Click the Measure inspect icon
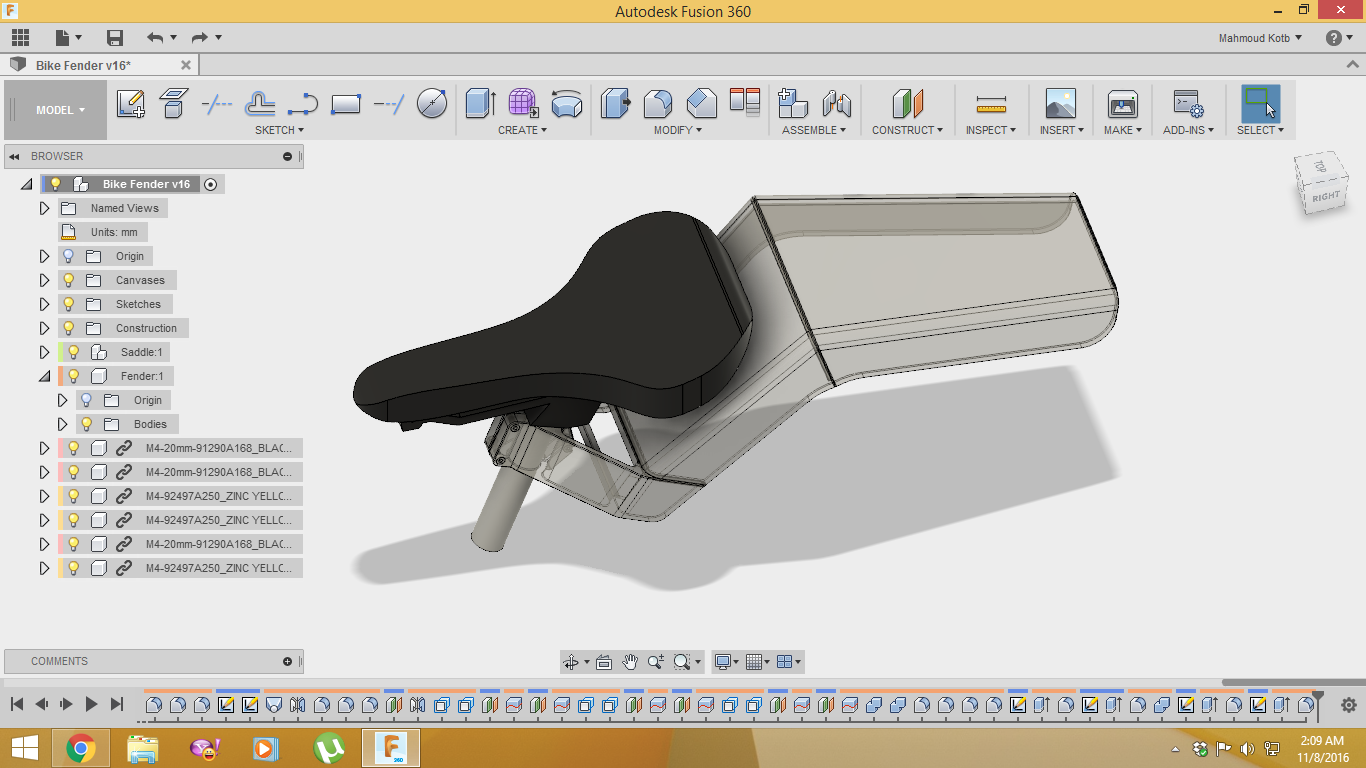 (x=991, y=103)
